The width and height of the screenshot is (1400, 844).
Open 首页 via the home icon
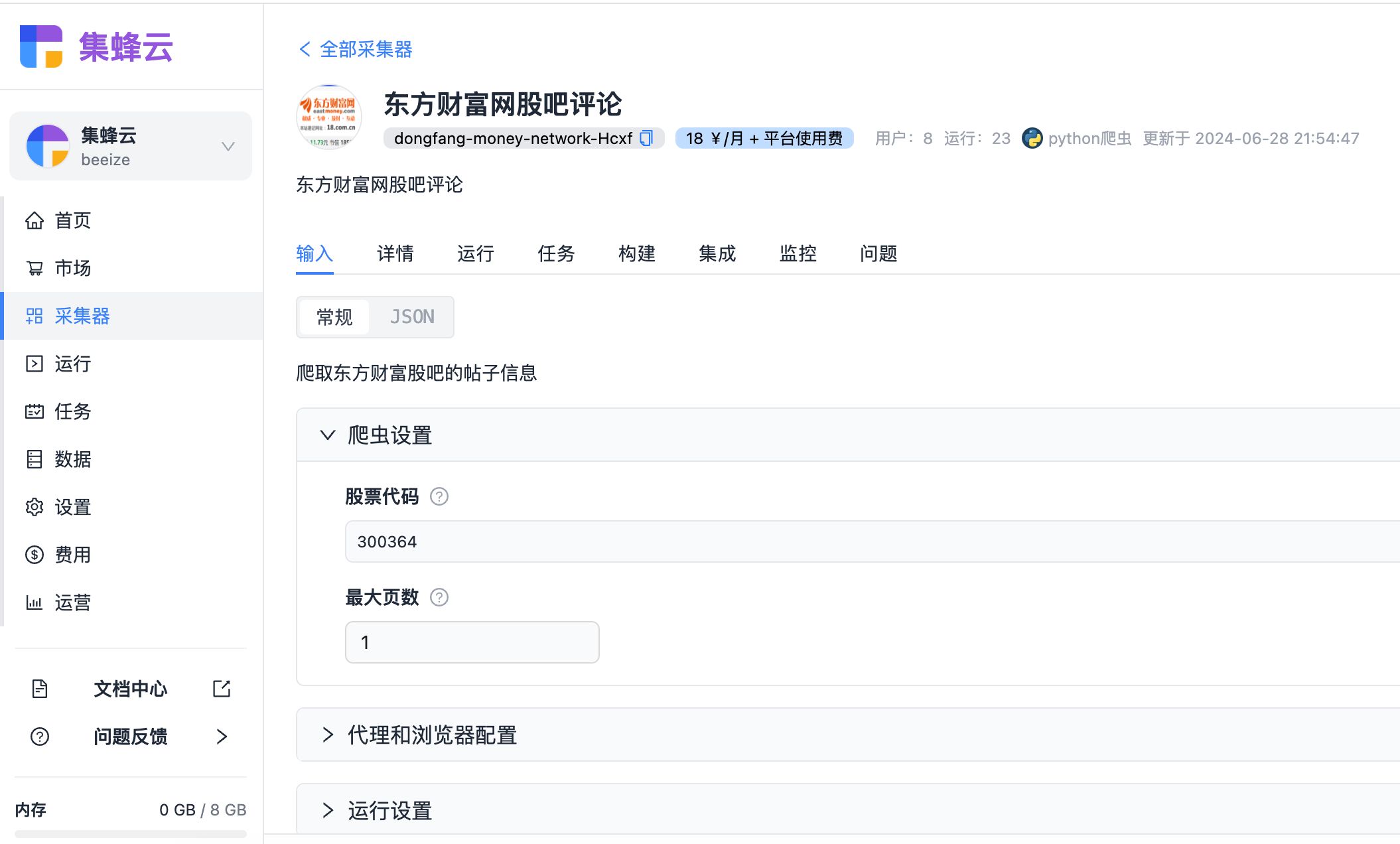pyautogui.click(x=35, y=220)
